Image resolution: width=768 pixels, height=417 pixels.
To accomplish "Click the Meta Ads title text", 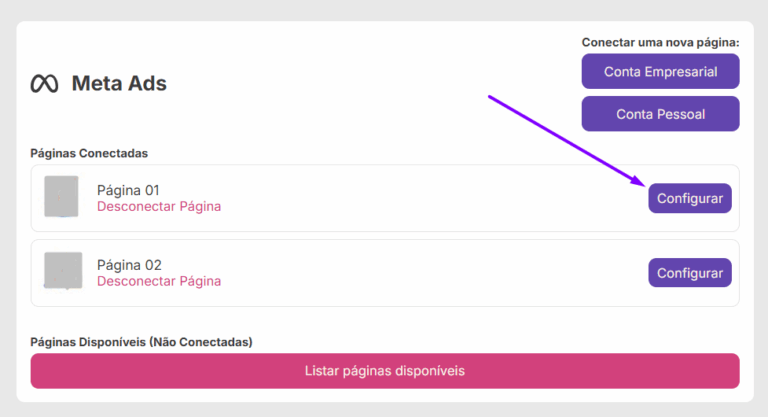I will [x=119, y=83].
